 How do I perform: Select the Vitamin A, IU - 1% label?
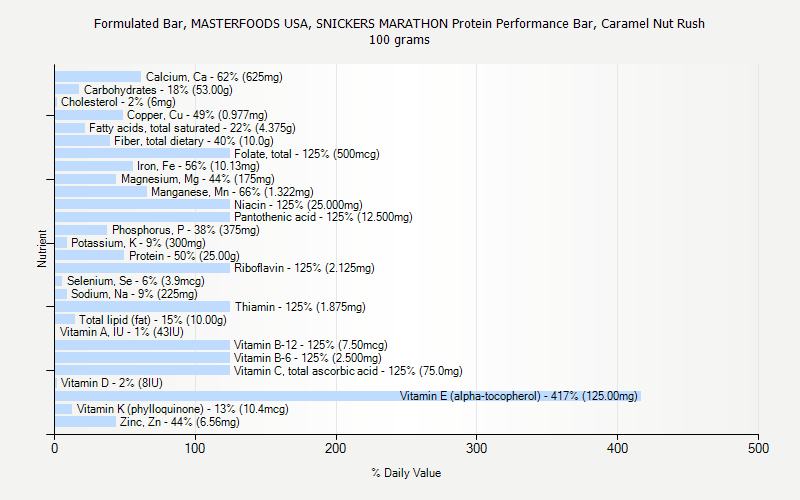click(x=121, y=332)
